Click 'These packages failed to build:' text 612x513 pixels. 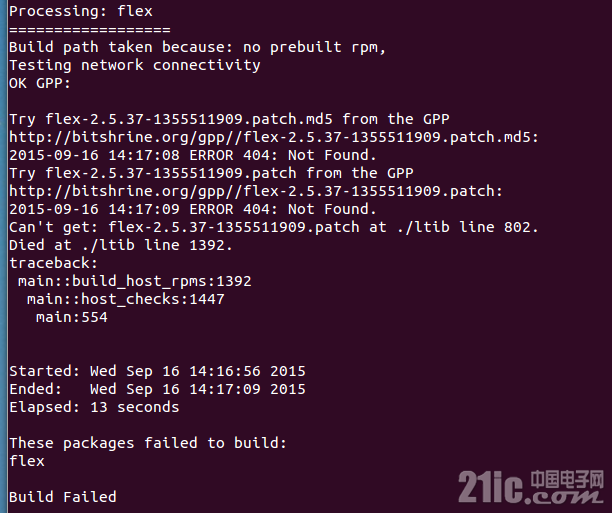(148, 443)
